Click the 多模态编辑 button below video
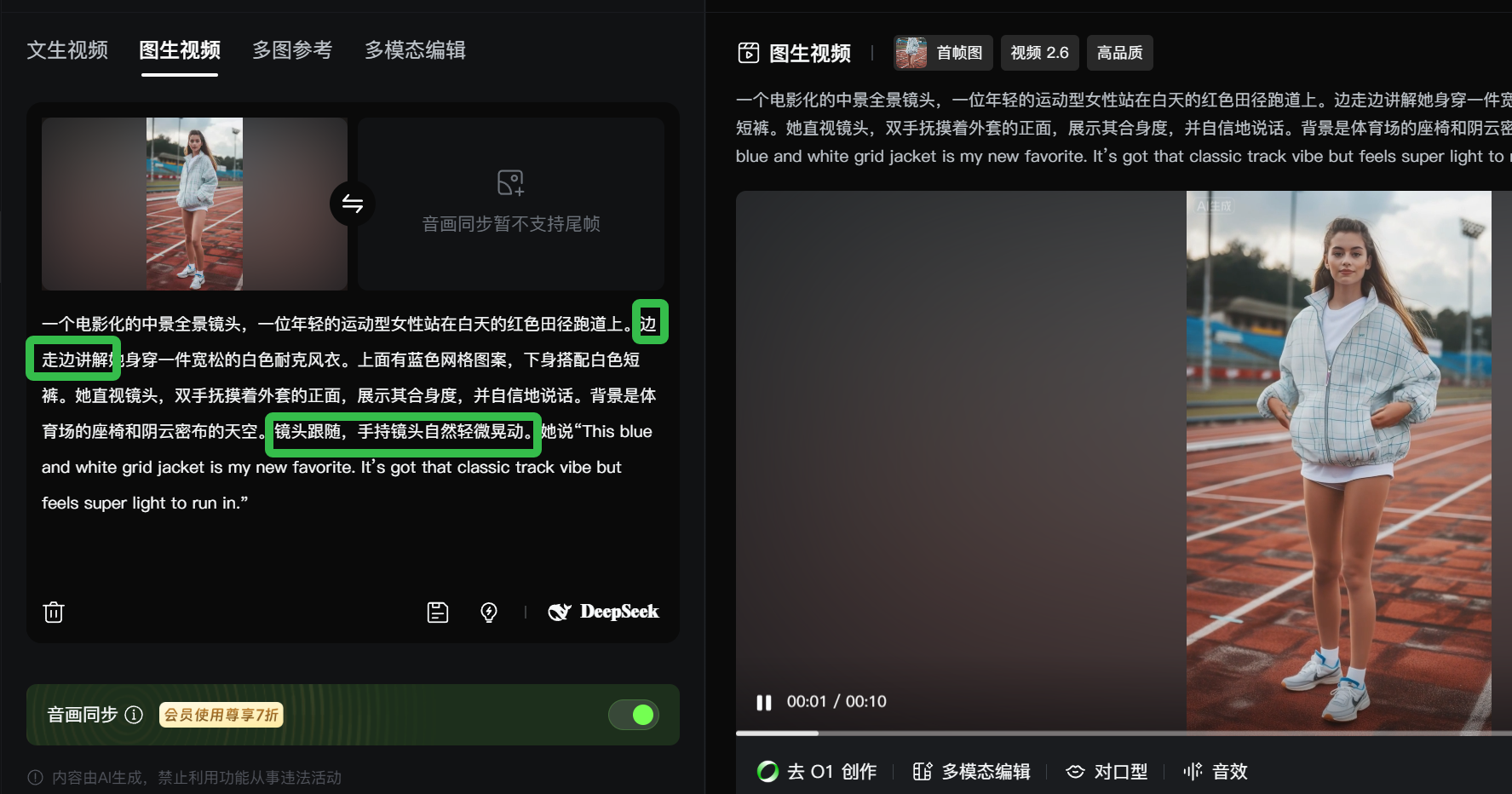 coord(971,772)
